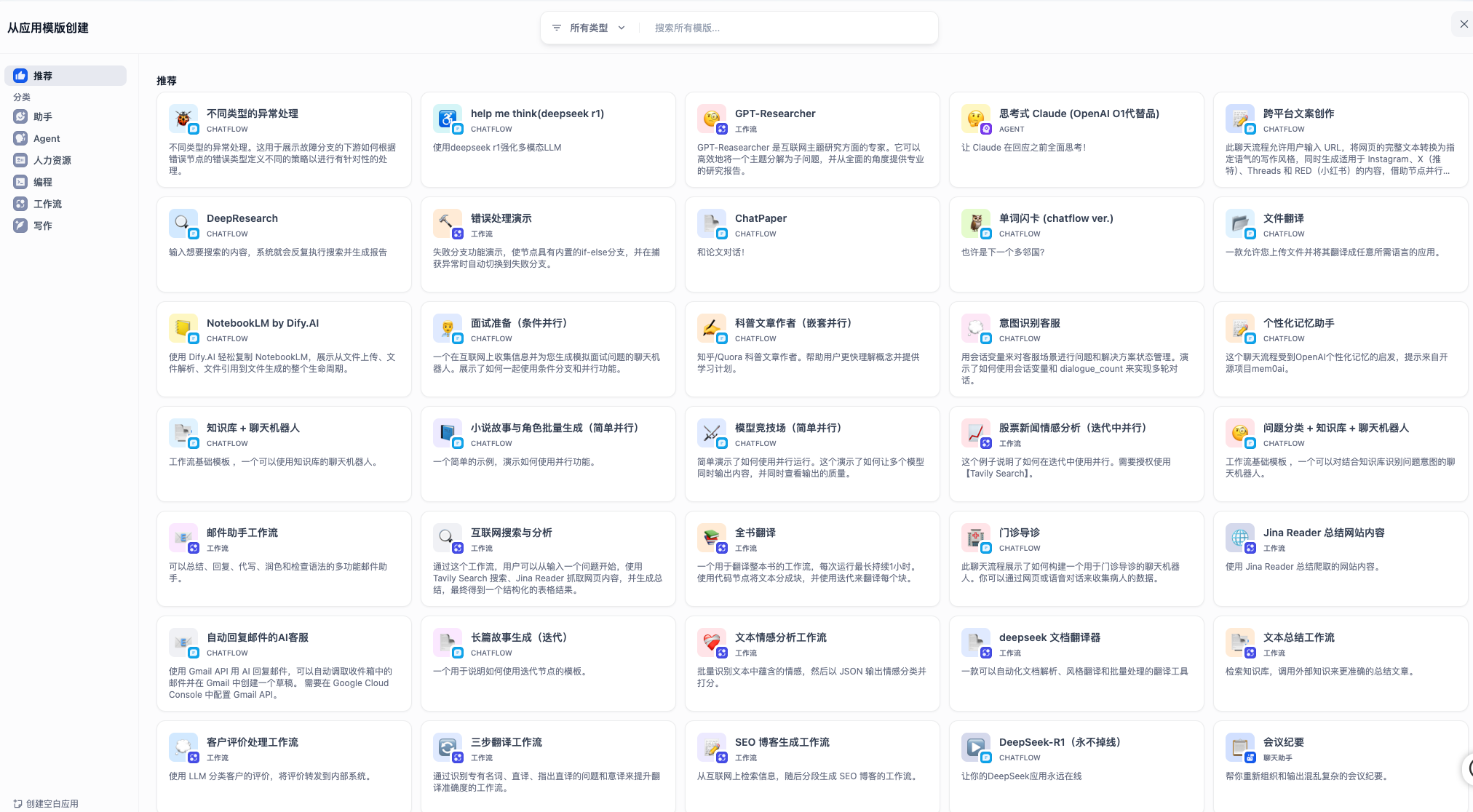Click the chevron next to 所有类型
The width and height of the screenshot is (1473, 812).
(622, 28)
